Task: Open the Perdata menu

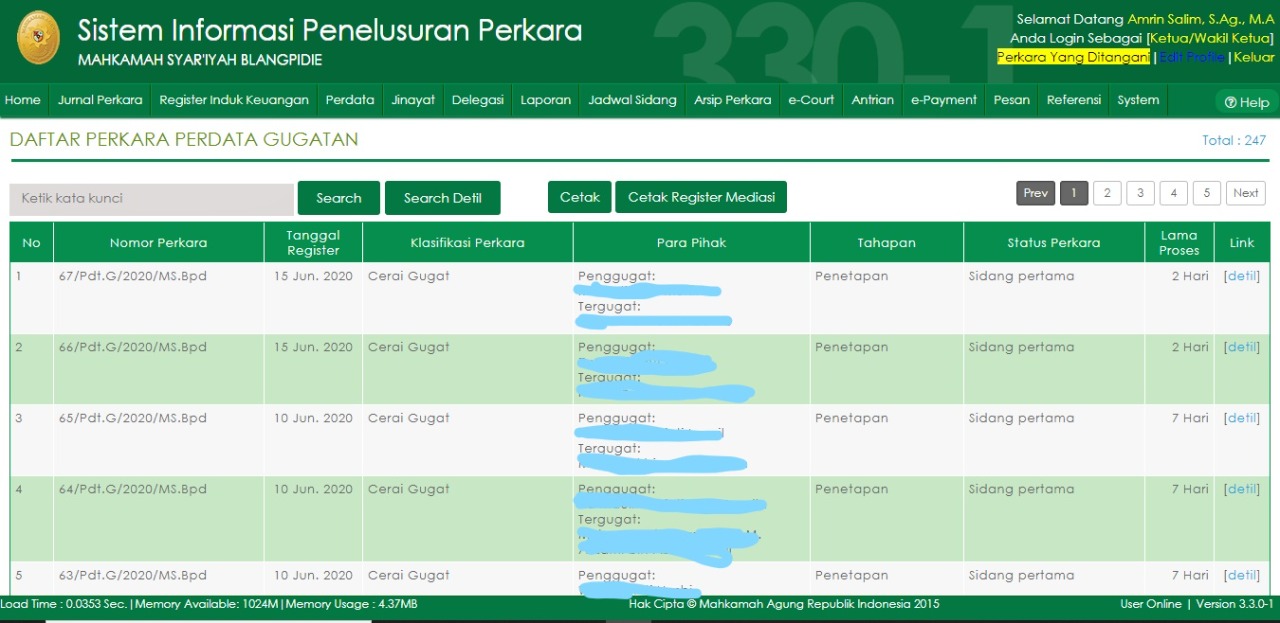Action: pyautogui.click(x=350, y=100)
